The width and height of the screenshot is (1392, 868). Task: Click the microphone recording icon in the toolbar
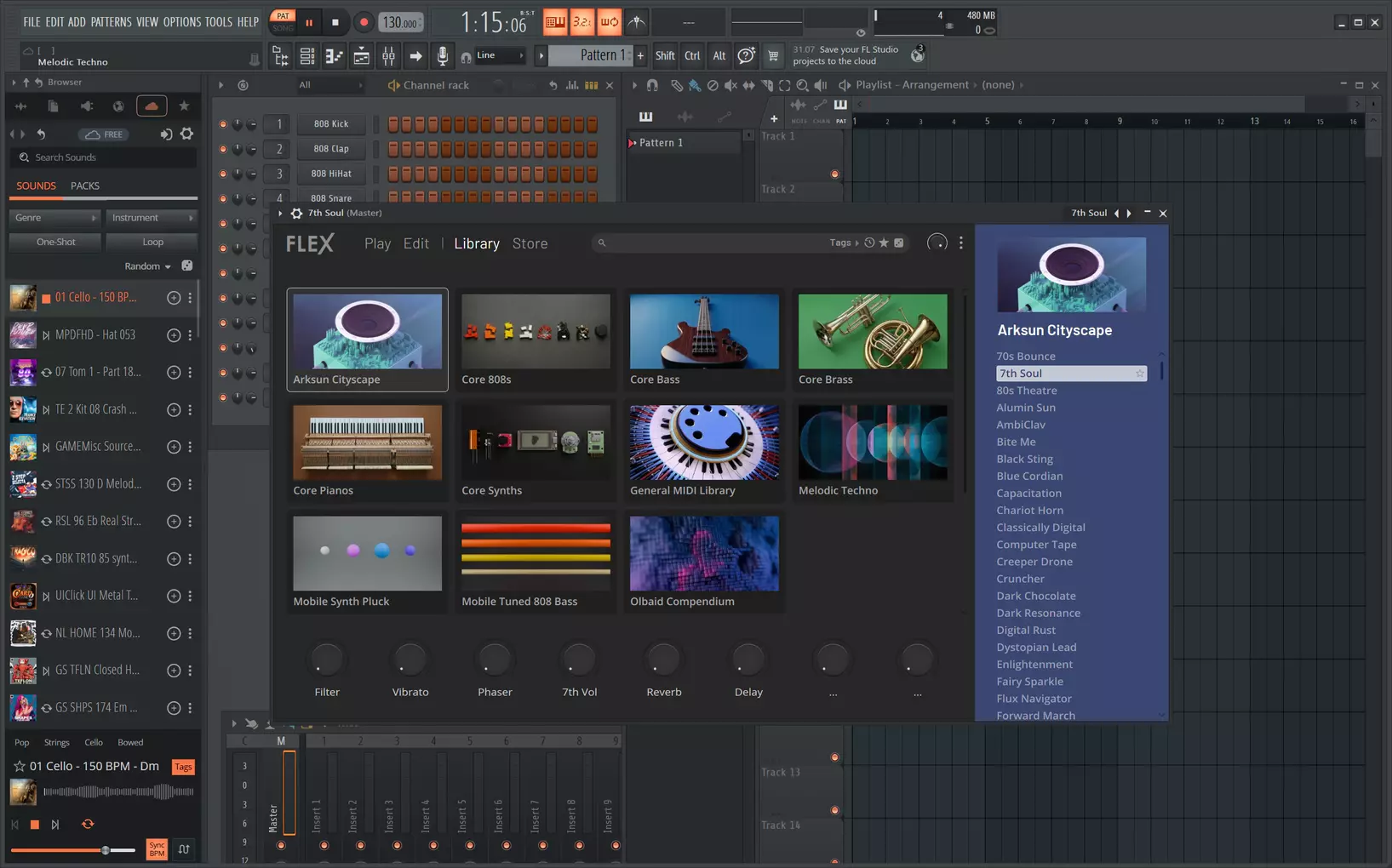coord(442,56)
